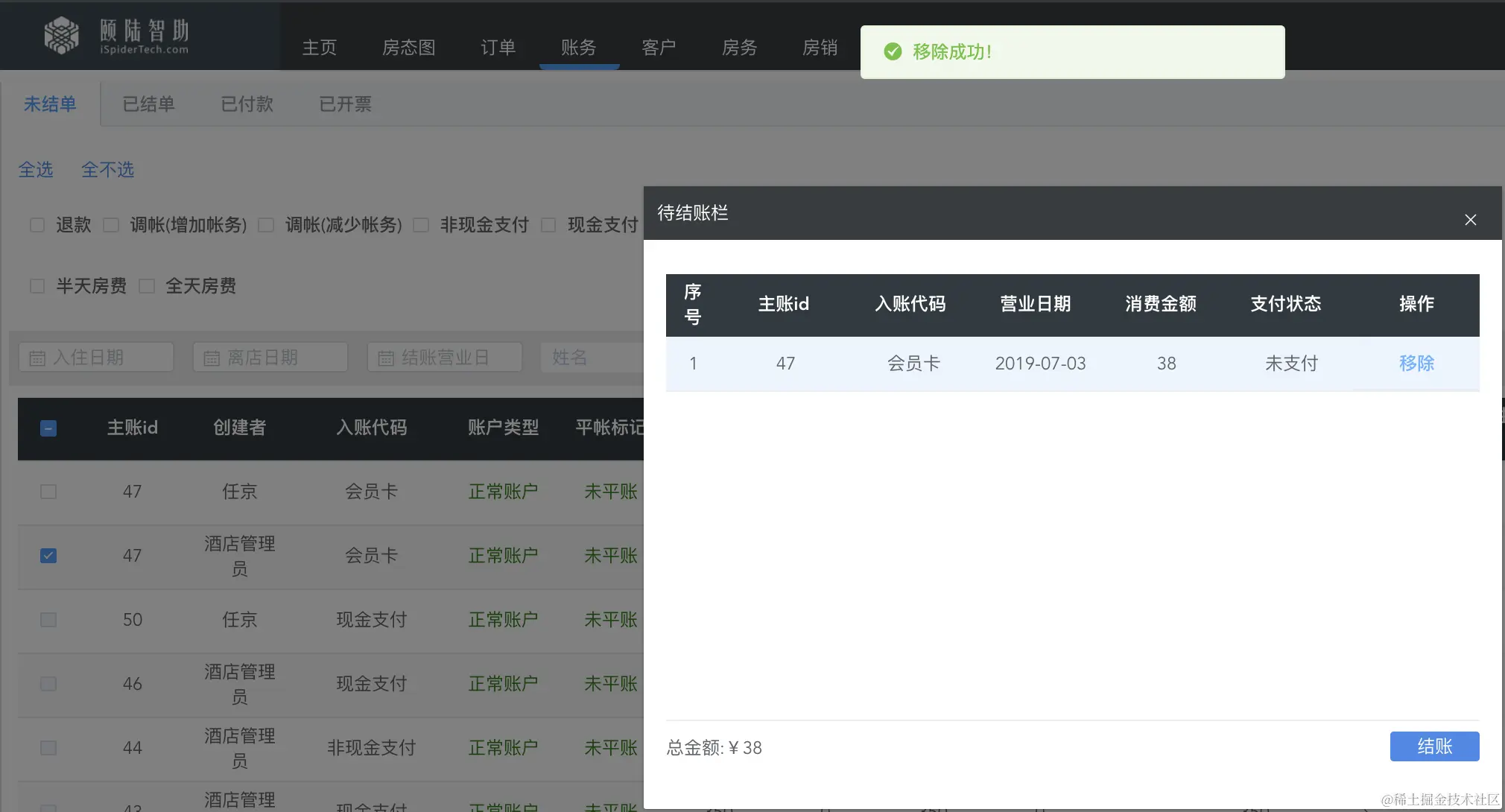Click the 全不选 link
The height and width of the screenshot is (812, 1505).
(x=107, y=170)
